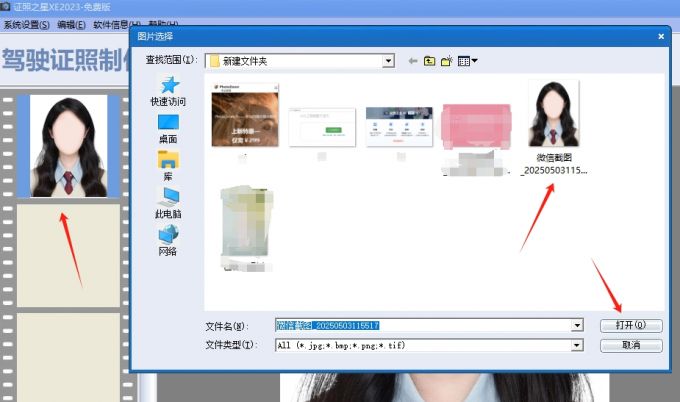Expand the 文件名 dropdown arrow
The width and height of the screenshot is (680, 402).
(577, 325)
